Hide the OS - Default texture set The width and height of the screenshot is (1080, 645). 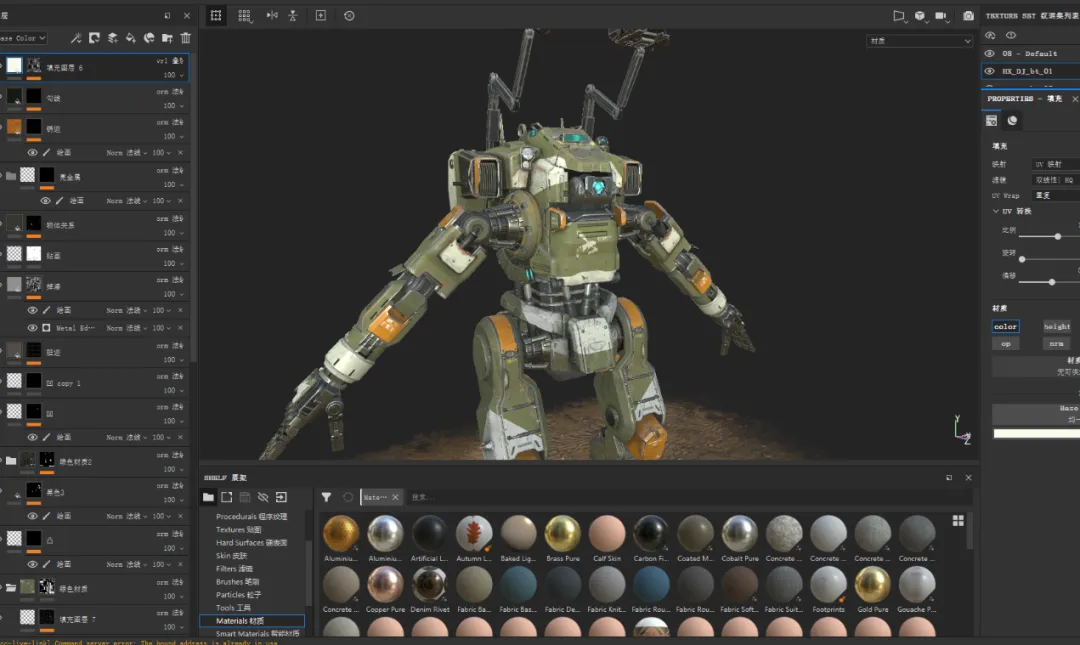(990, 53)
